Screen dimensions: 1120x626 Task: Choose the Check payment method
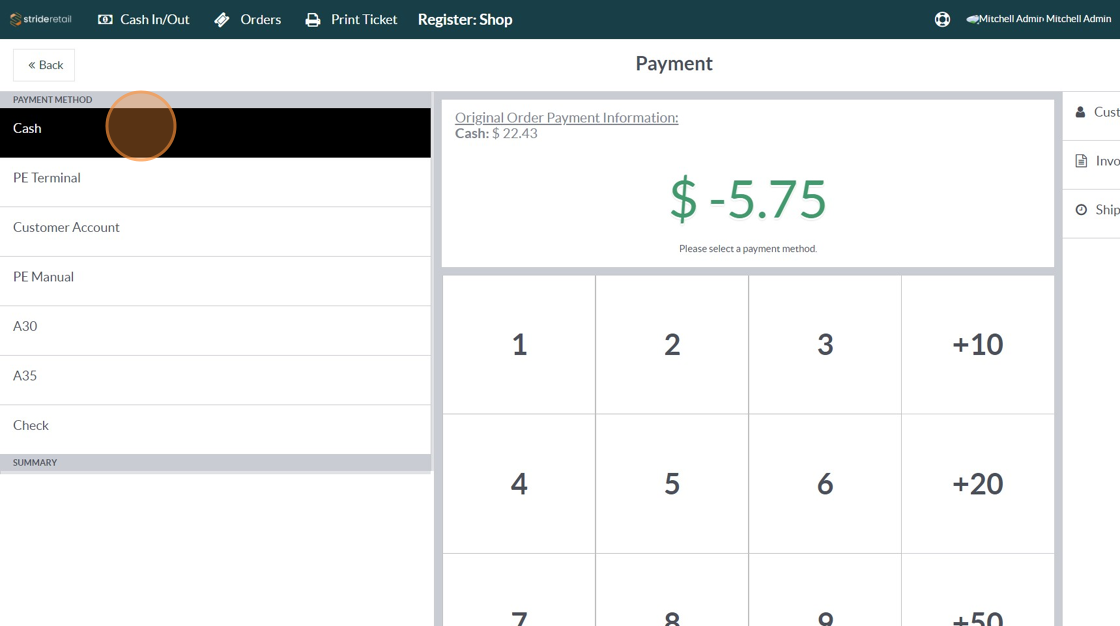pyautogui.click(x=215, y=429)
